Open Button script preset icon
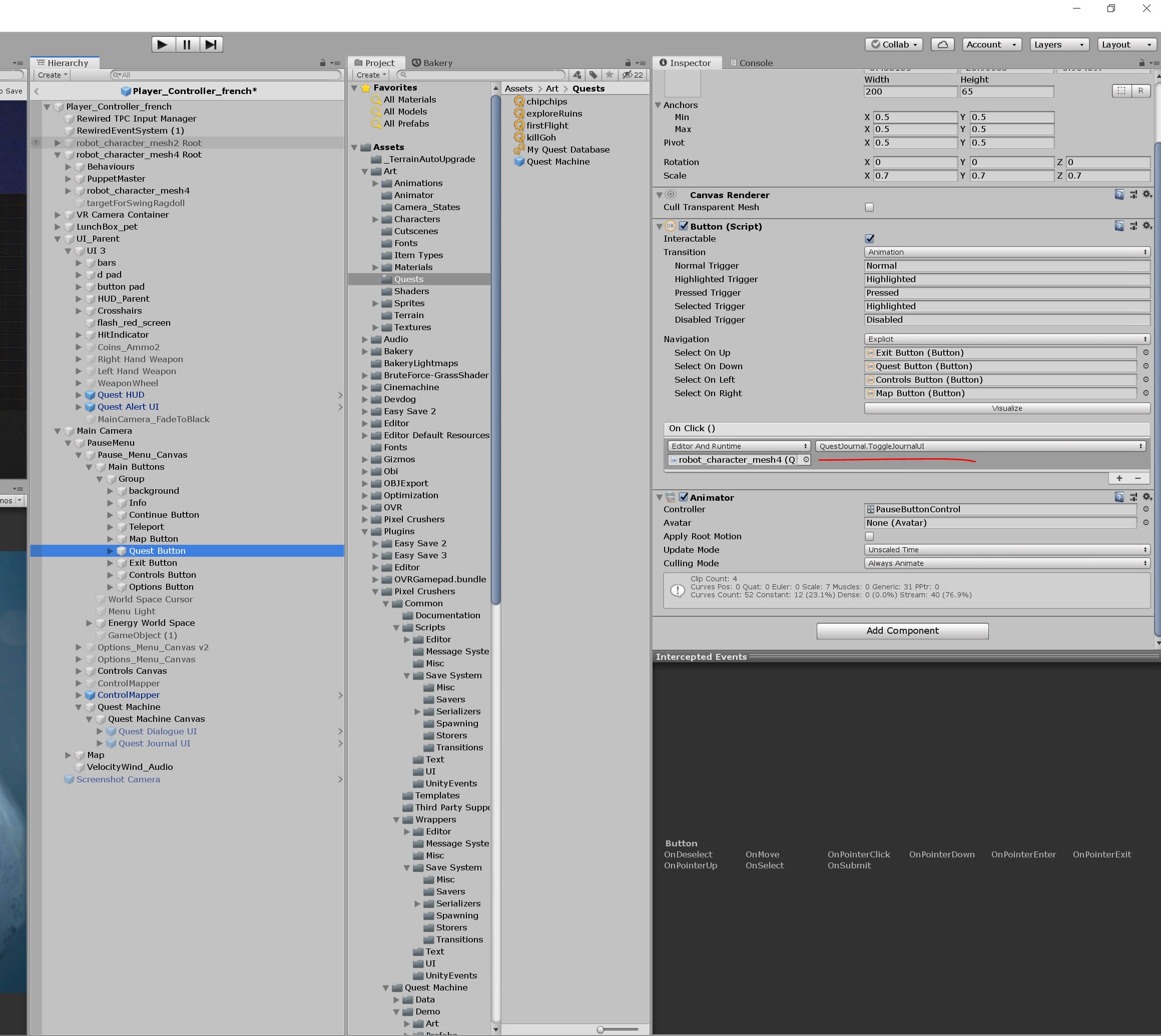The image size is (1161, 1036). [x=1133, y=226]
